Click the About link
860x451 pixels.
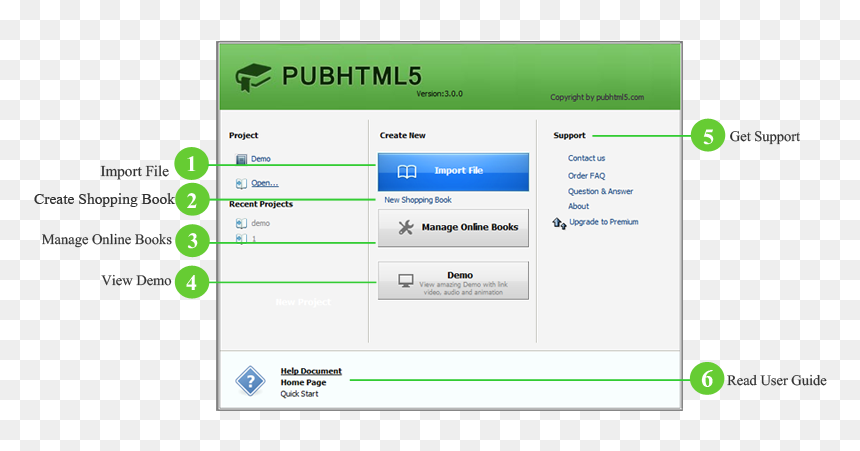click(579, 206)
